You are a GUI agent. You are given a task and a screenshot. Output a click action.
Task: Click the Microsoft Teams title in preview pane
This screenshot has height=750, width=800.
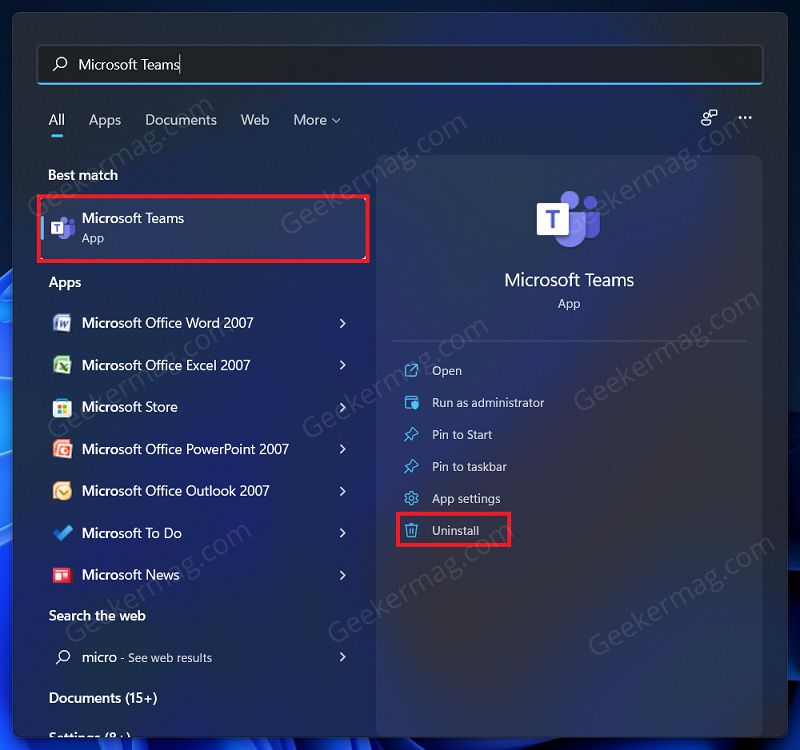click(569, 280)
